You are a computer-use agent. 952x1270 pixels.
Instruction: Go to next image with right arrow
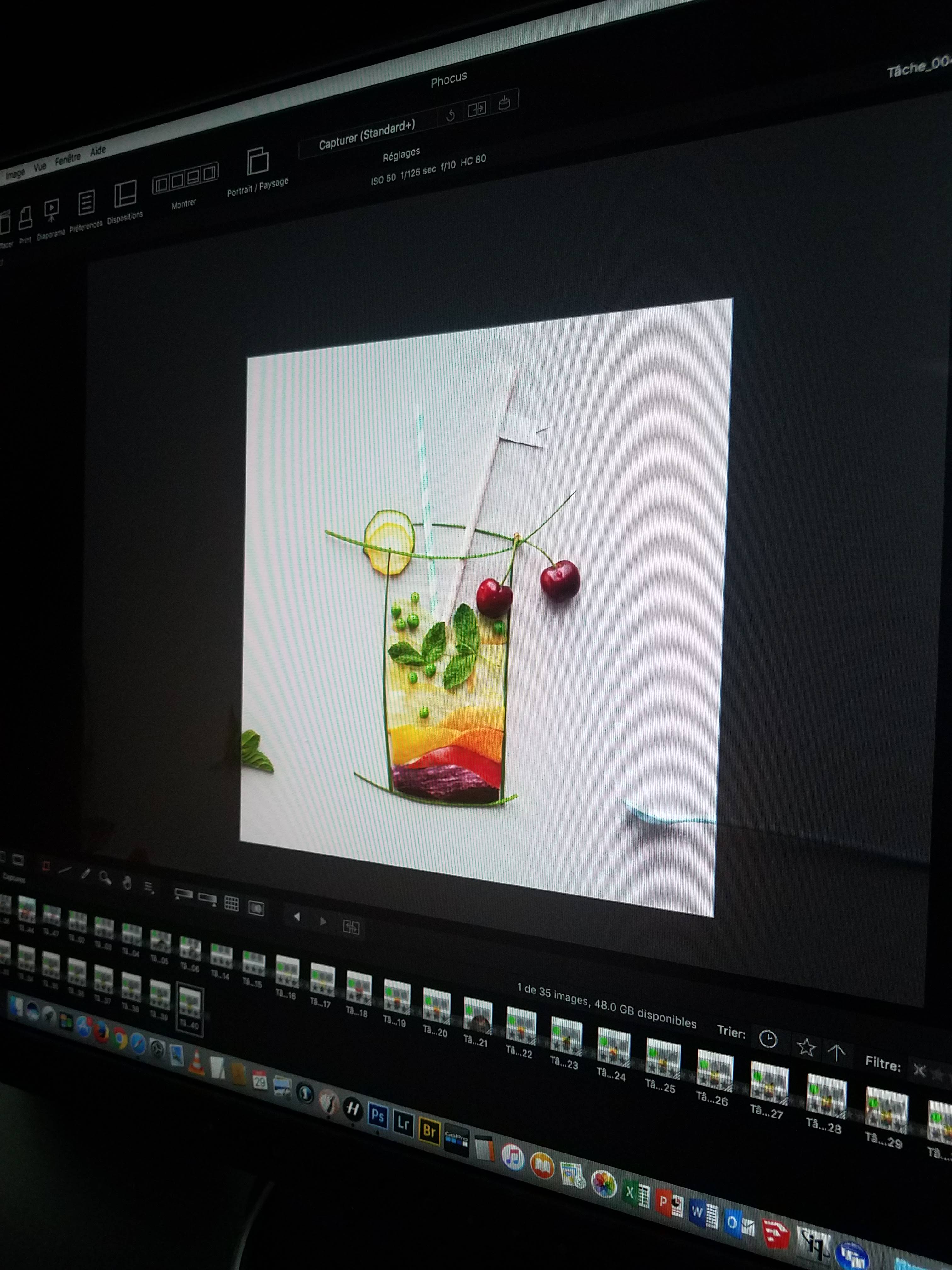click(x=323, y=922)
